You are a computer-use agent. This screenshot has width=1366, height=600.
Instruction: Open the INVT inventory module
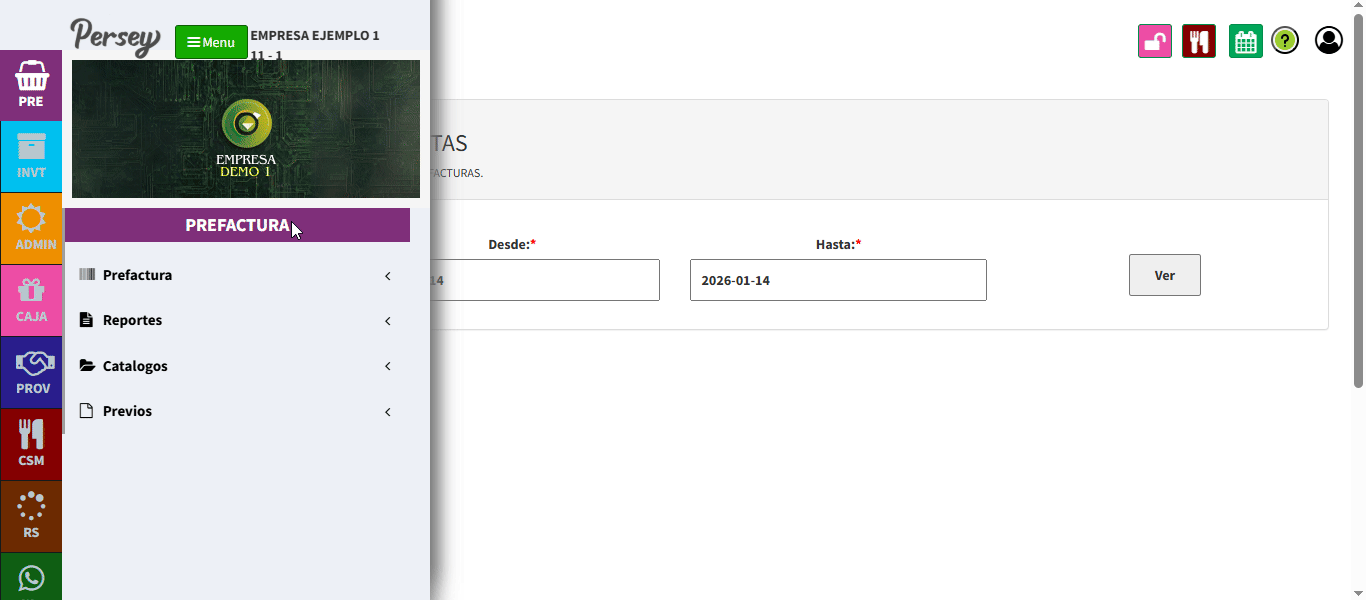[x=31, y=157]
